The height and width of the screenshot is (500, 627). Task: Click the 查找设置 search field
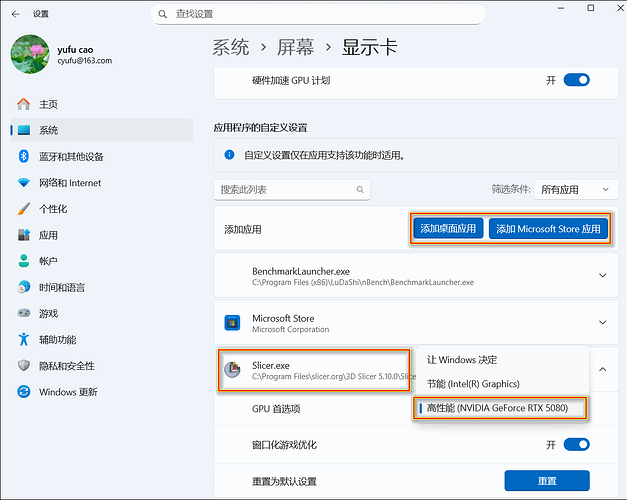click(318, 14)
